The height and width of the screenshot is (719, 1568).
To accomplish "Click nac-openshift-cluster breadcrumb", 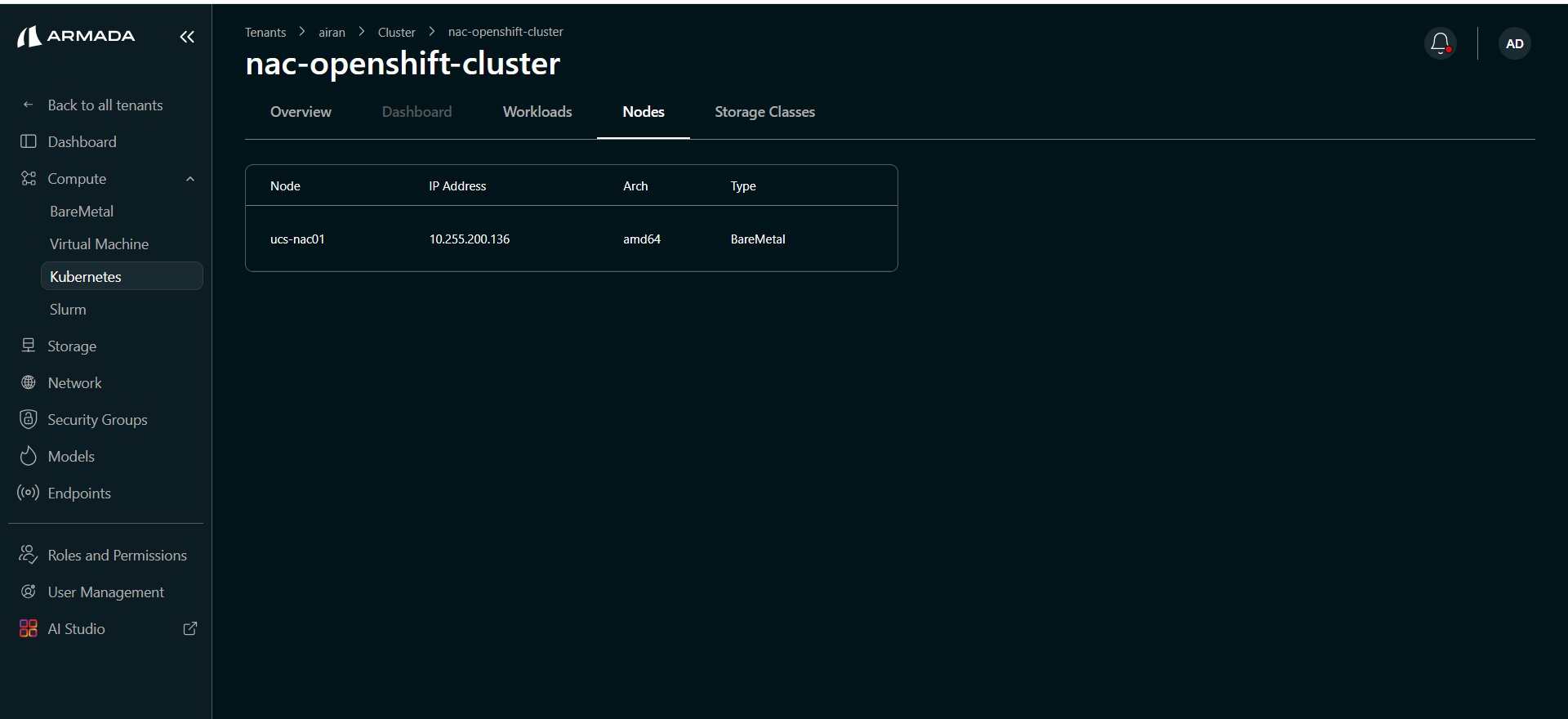I will click(506, 32).
